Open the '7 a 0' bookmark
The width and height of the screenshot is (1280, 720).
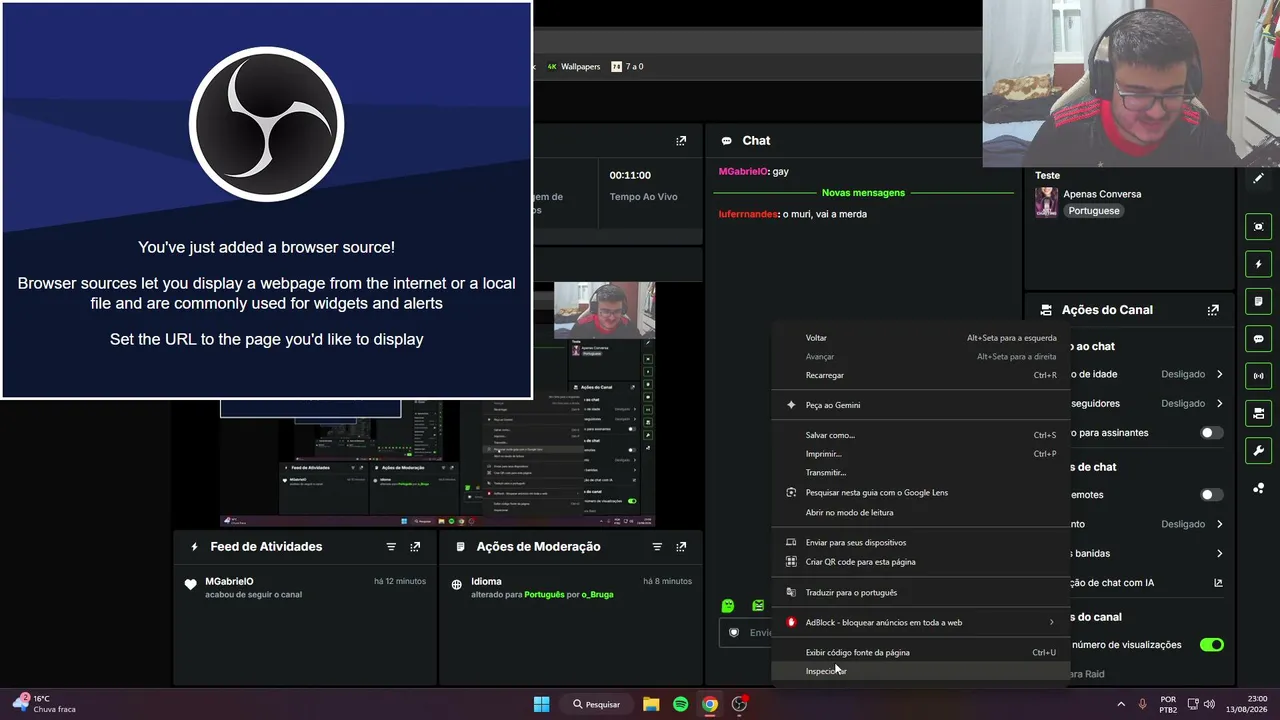(x=627, y=67)
